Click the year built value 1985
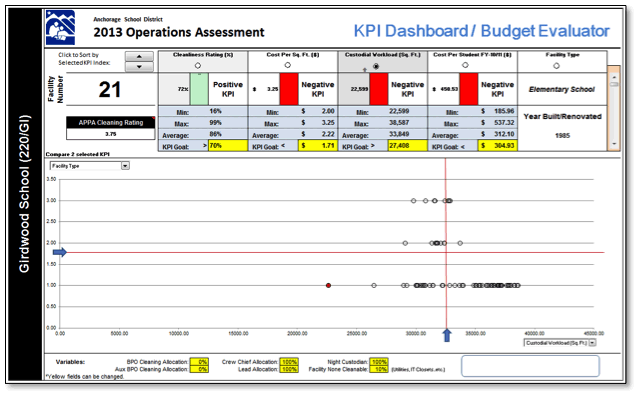 (562, 136)
